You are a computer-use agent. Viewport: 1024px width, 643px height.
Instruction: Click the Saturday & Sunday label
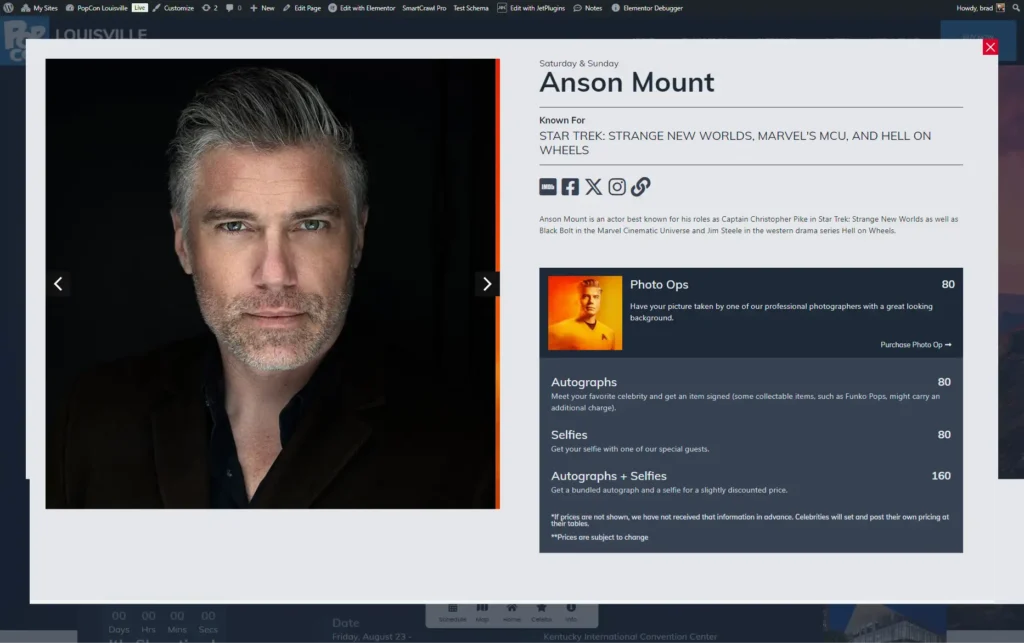(x=579, y=63)
